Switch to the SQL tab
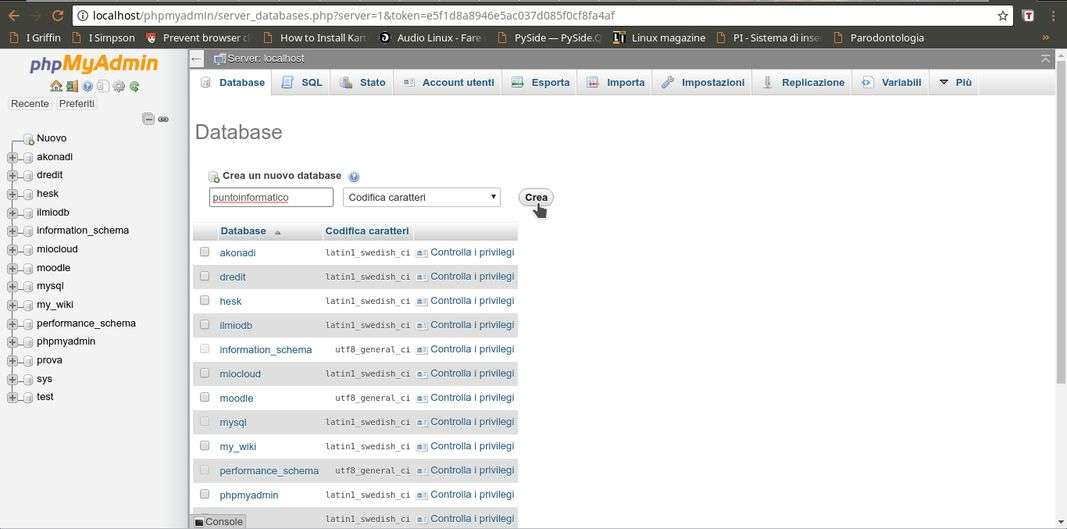Screen dimensions: 1067x529 point(301,82)
